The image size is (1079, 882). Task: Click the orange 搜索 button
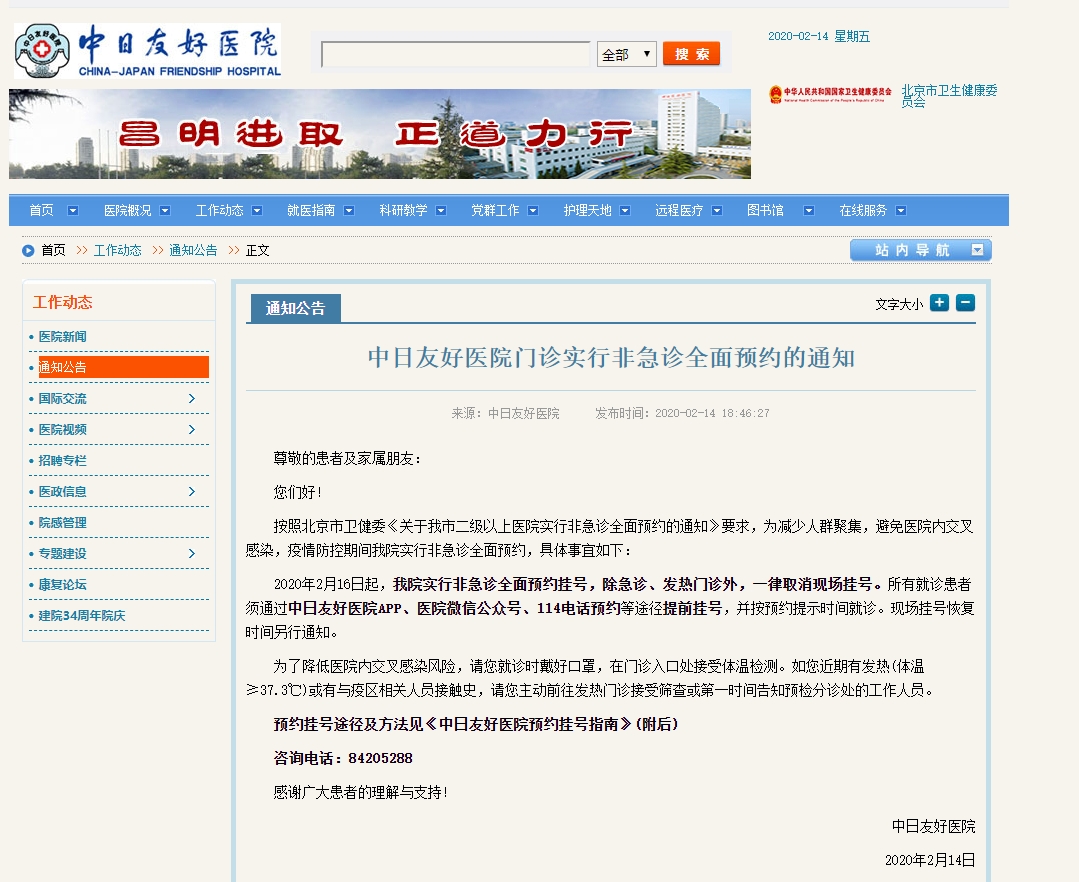click(692, 54)
